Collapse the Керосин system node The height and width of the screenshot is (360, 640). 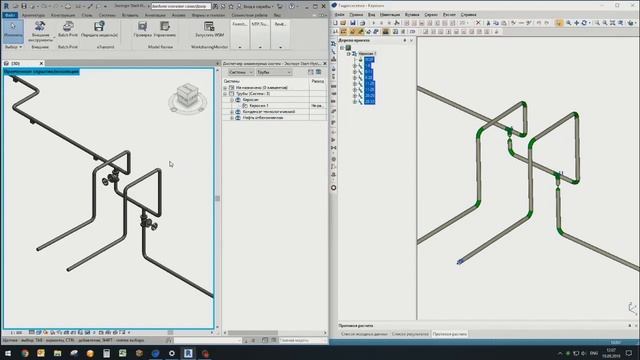click(x=231, y=100)
